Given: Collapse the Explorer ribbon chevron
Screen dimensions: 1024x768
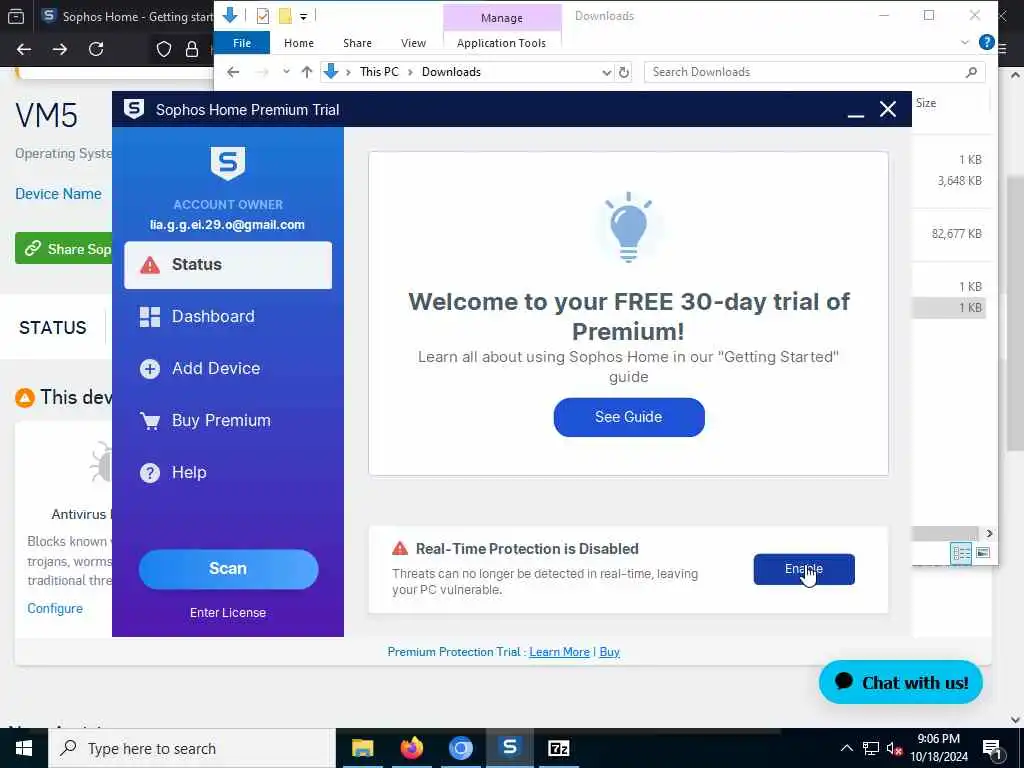Looking at the screenshot, I should 965,42.
